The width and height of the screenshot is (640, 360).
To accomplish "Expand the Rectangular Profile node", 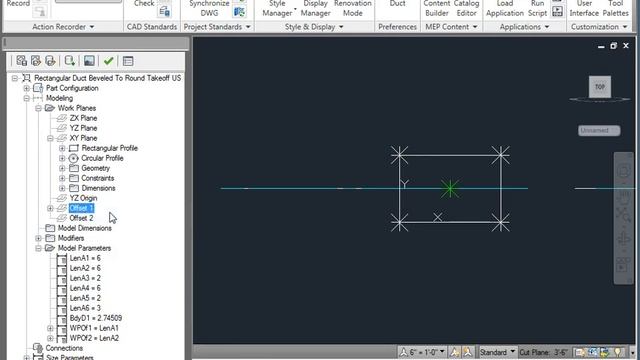I will (62, 148).
